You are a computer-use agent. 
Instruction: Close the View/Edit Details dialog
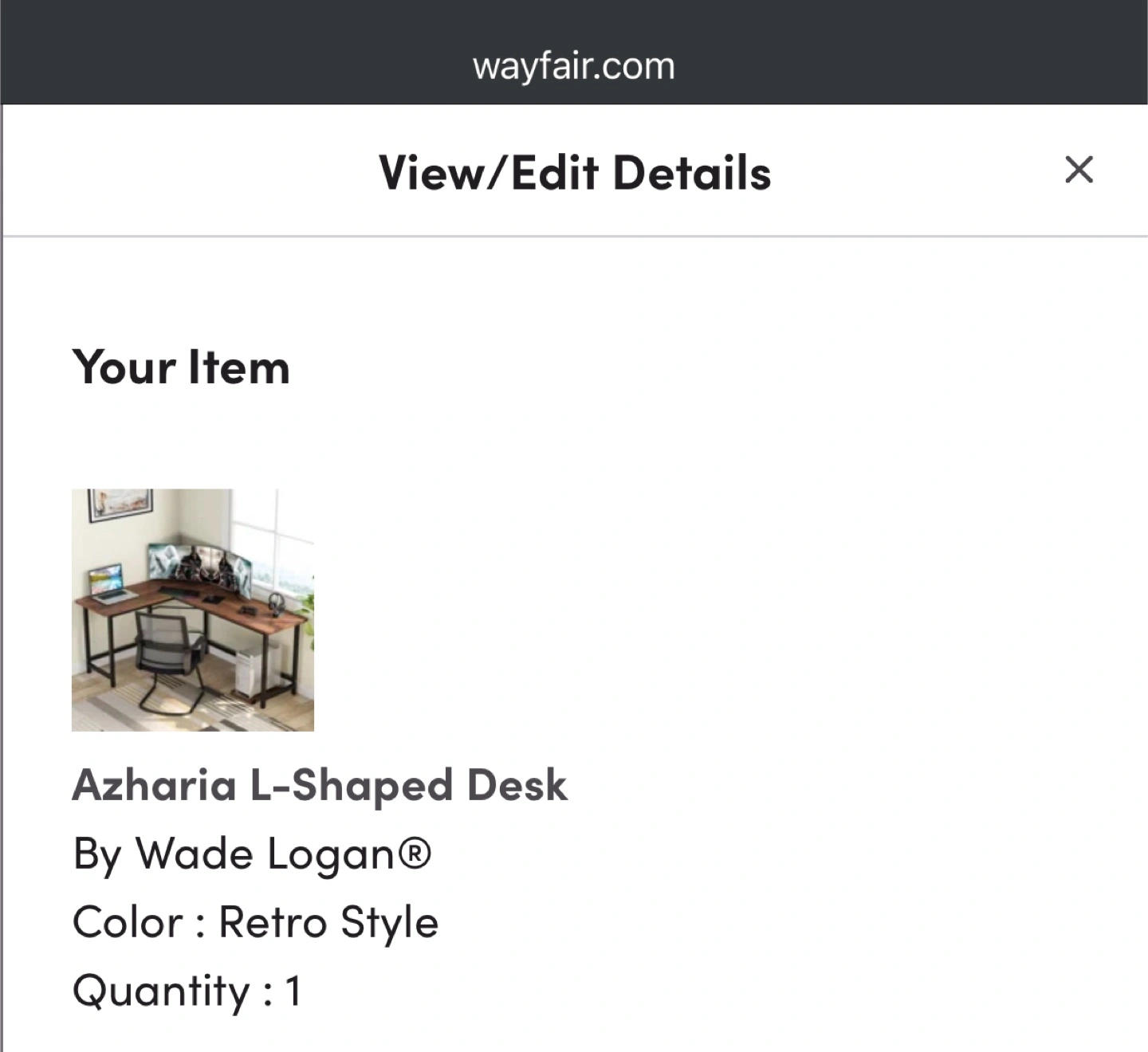tap(1079, 170)
